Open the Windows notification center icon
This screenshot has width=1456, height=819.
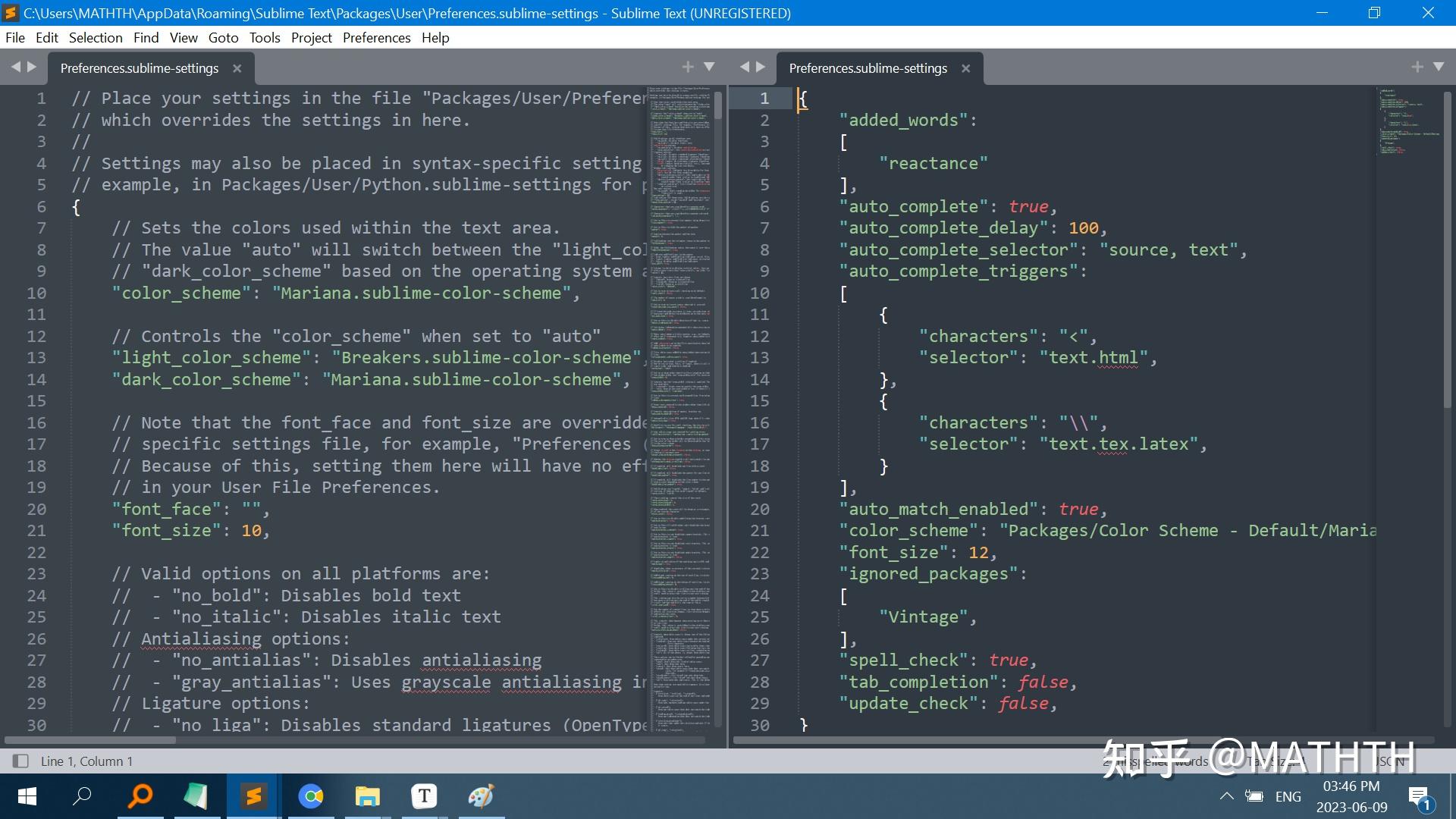1419,796
